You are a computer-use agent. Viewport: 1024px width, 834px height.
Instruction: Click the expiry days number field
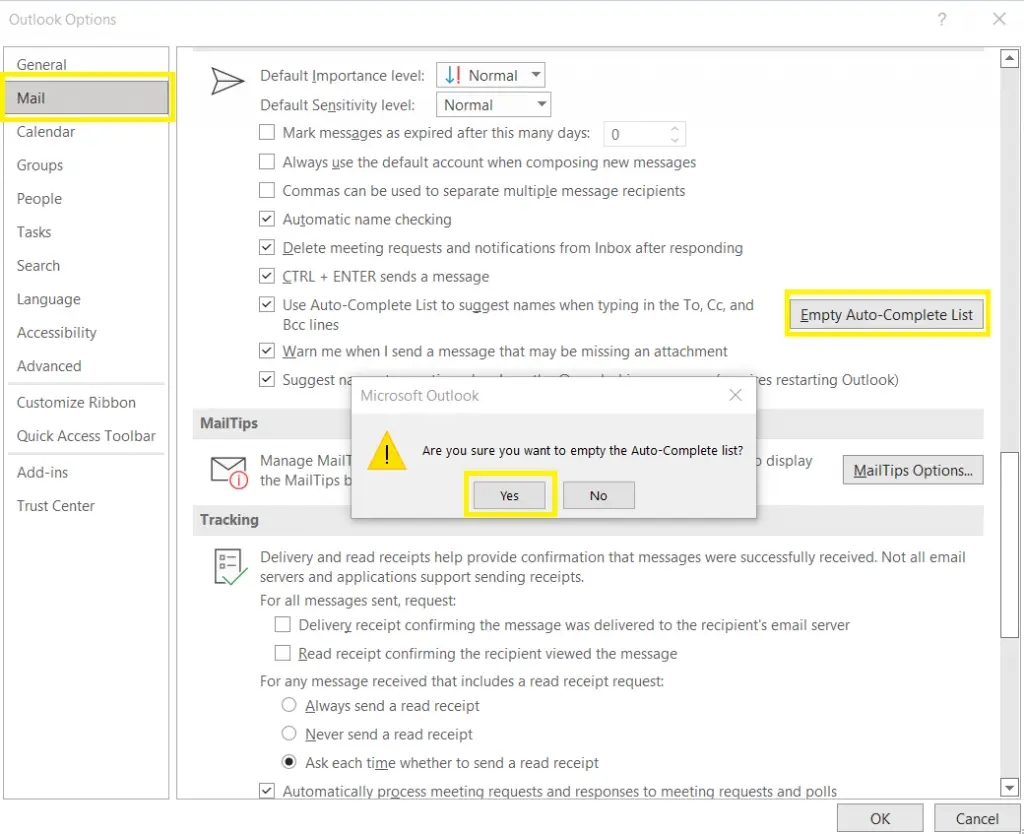[x=636, y=135]
